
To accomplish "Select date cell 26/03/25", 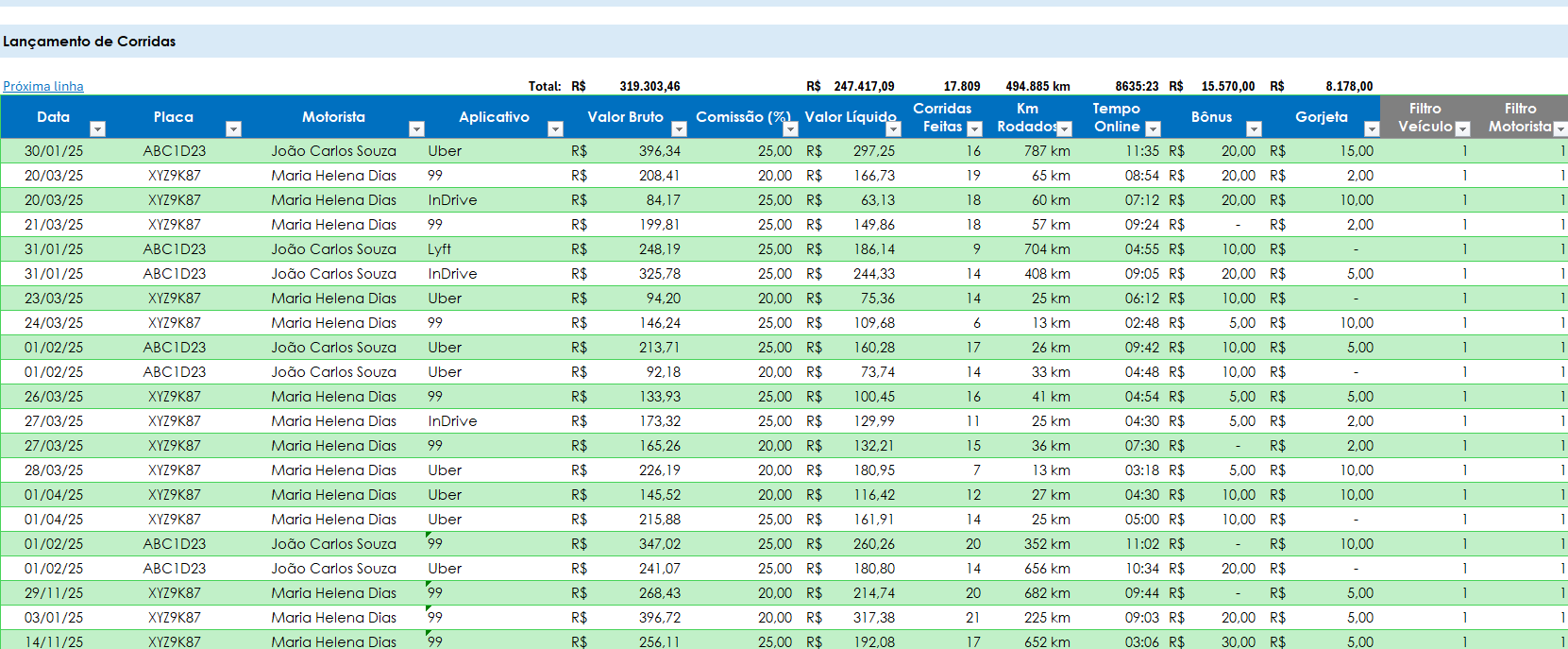I will (x=54, y=397).
